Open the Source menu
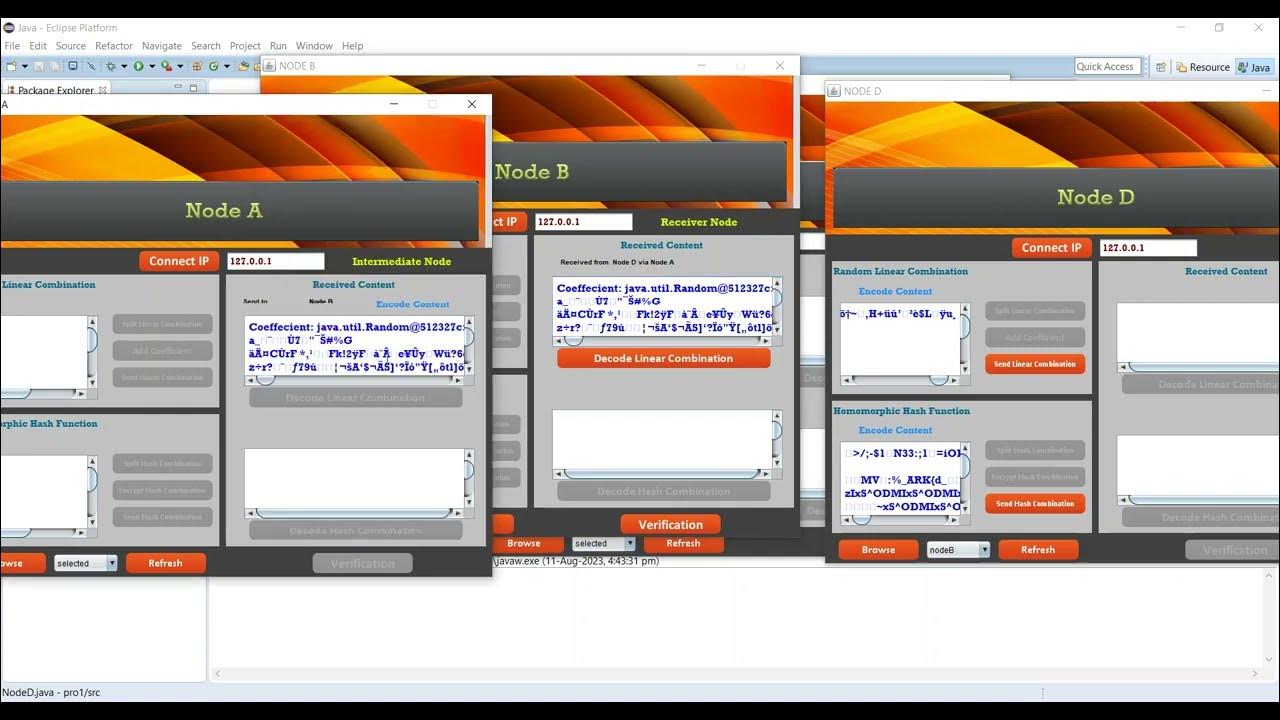The image size is (1280, 720). click(x=71, y=46)
